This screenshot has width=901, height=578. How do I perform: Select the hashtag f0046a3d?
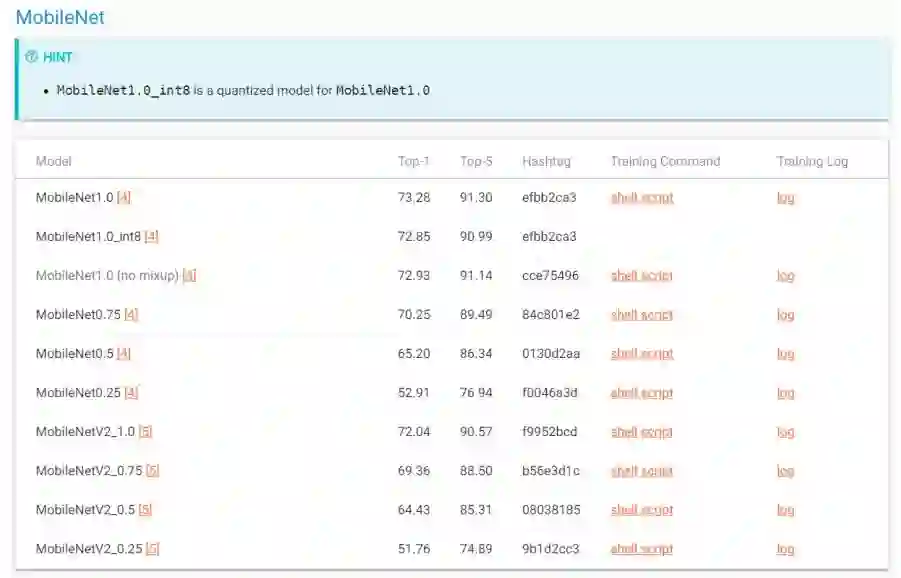tap(549, 393)
